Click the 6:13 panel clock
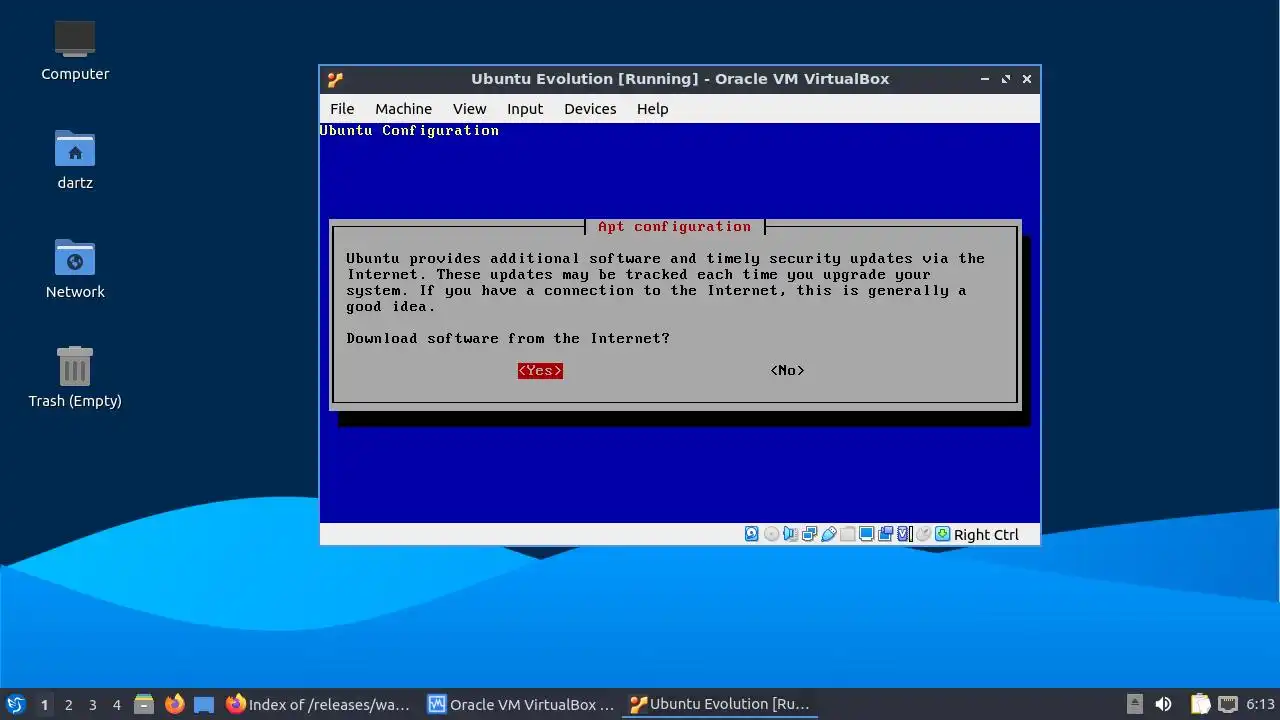Screen dimensions: 1280x720 1260,704
